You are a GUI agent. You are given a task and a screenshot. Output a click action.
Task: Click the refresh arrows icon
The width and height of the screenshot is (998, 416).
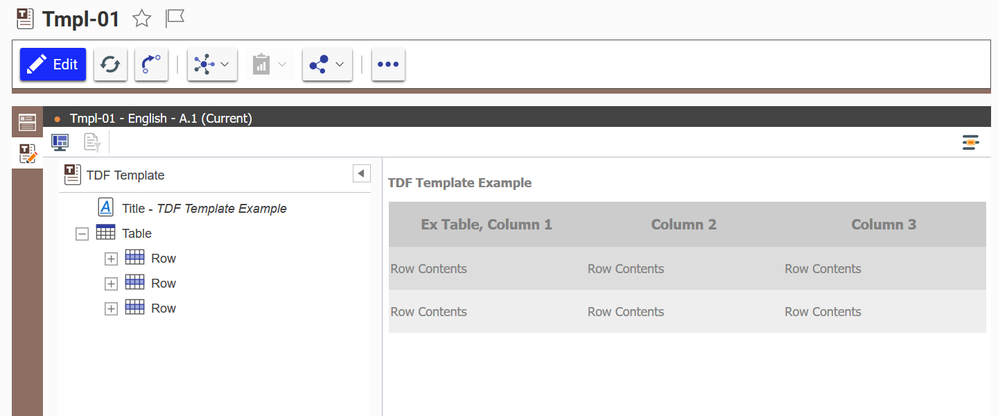tap(110, 64)
